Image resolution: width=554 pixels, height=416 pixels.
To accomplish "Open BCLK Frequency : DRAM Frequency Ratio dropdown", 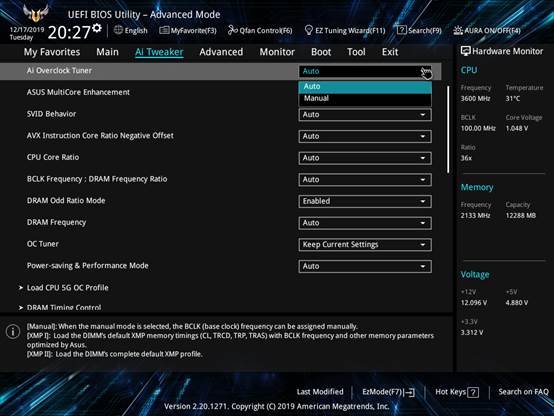I will coord(365,180).
